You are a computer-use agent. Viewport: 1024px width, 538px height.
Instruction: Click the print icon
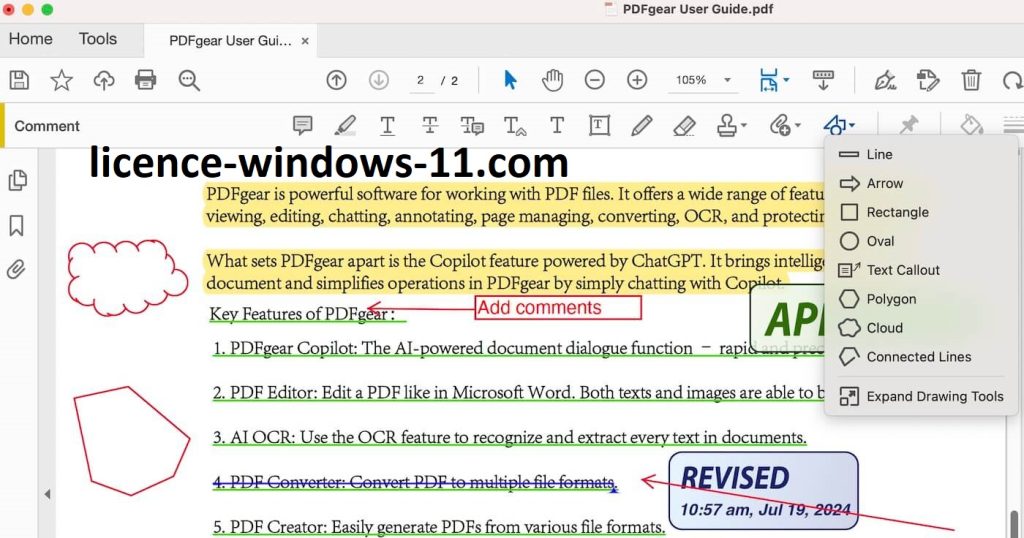coord(146,80)
